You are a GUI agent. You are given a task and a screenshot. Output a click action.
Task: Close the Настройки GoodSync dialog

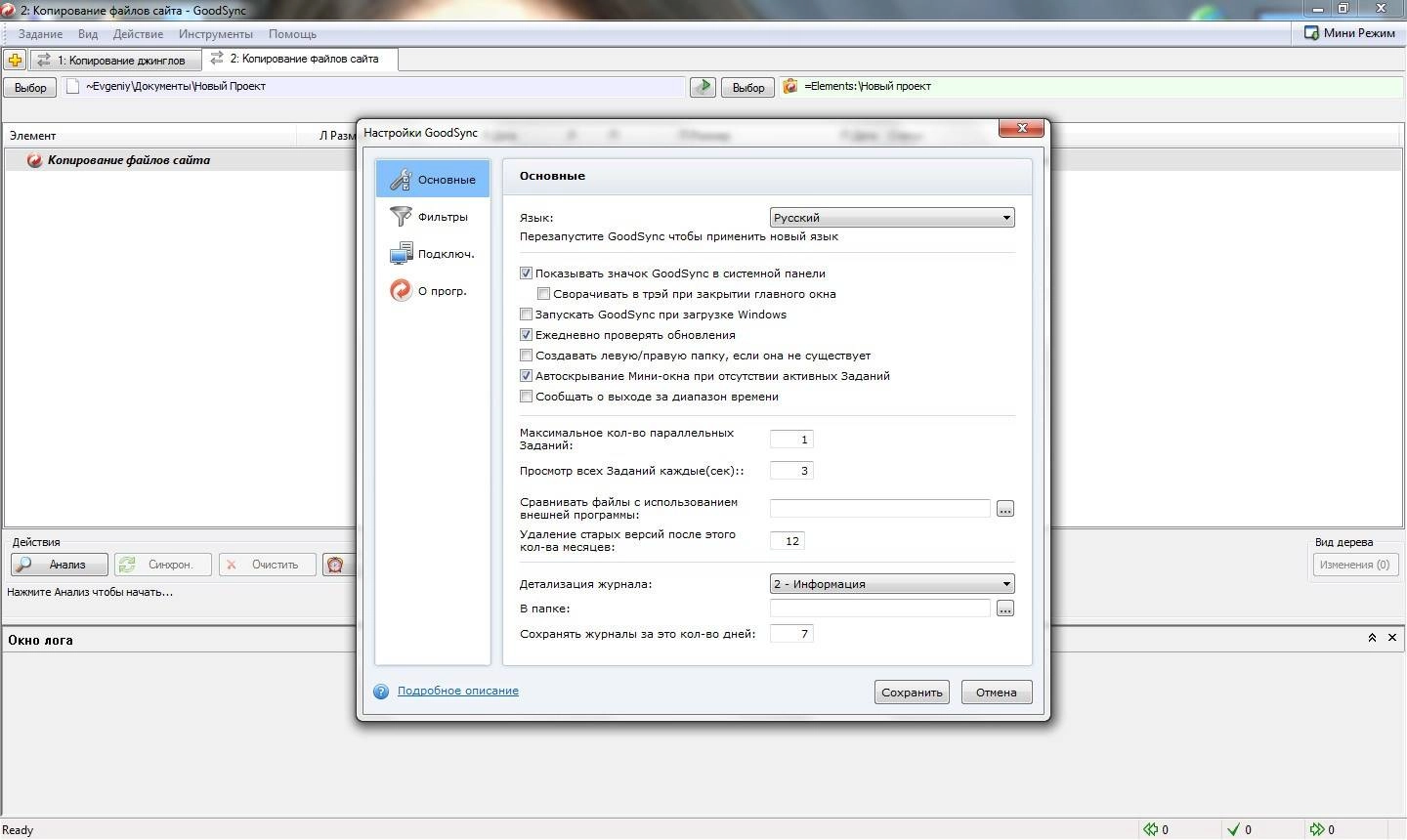tap(1022, 128)
